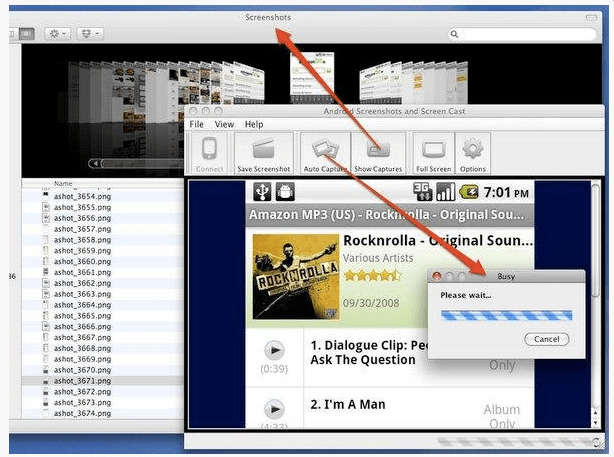Viewport: 614px width, 457px height.
Task: Click the Finder toolbar toggle pill
Action: pyautogui.click(x=591, y=18)
